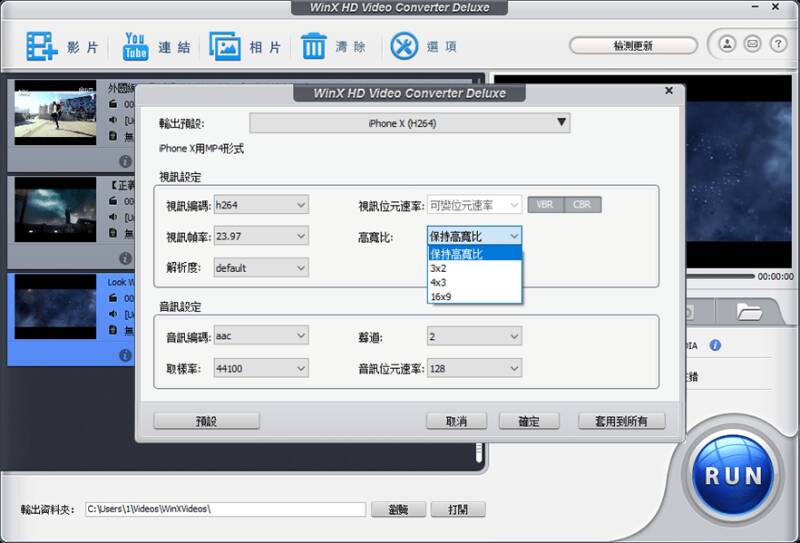Click the info icon of second video
The height and width of the screenshot is (543, 800).
point(126,258)
